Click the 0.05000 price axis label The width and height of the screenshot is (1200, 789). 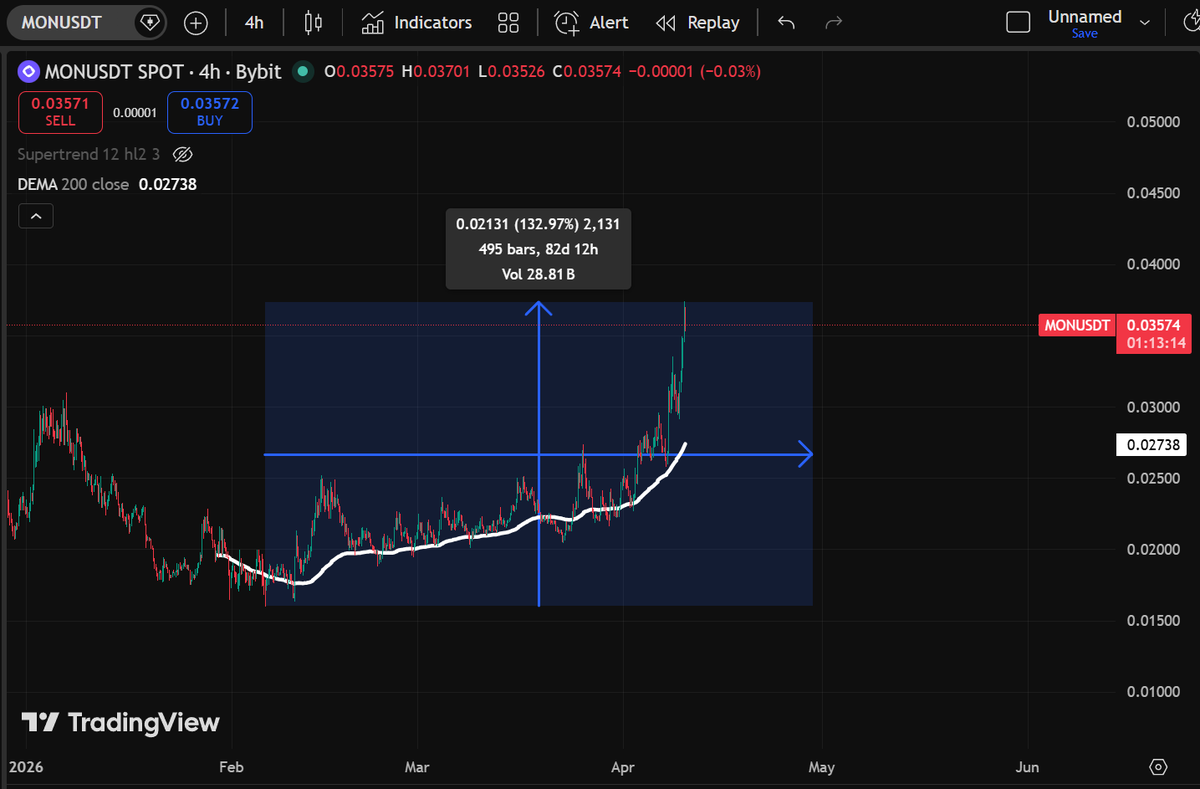point(1153,122)
